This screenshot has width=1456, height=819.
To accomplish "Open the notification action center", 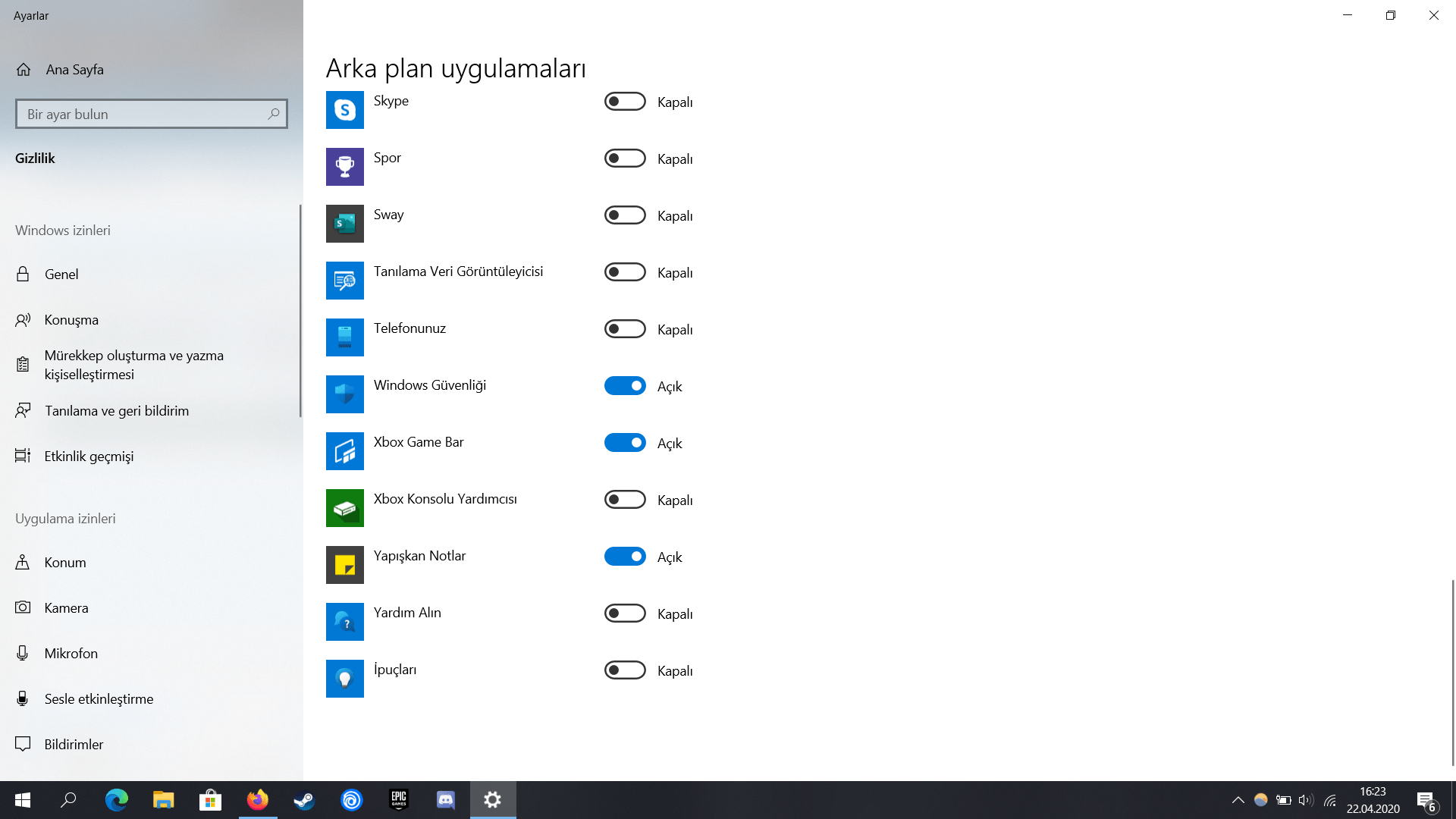I will 1426,801.
